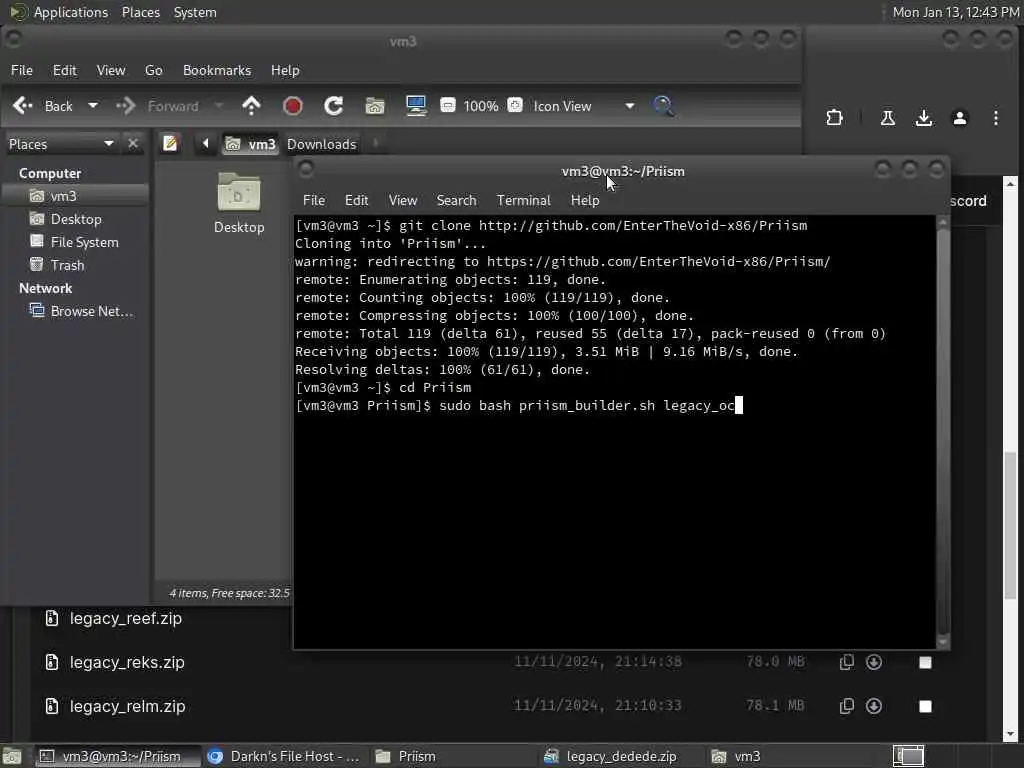Select Desktop in Places sidebar
1024x768 pixels.
tap(76, 219)
